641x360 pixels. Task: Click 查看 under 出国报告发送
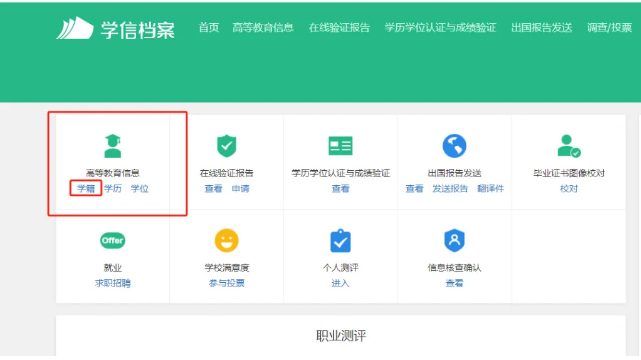(415, 188)
